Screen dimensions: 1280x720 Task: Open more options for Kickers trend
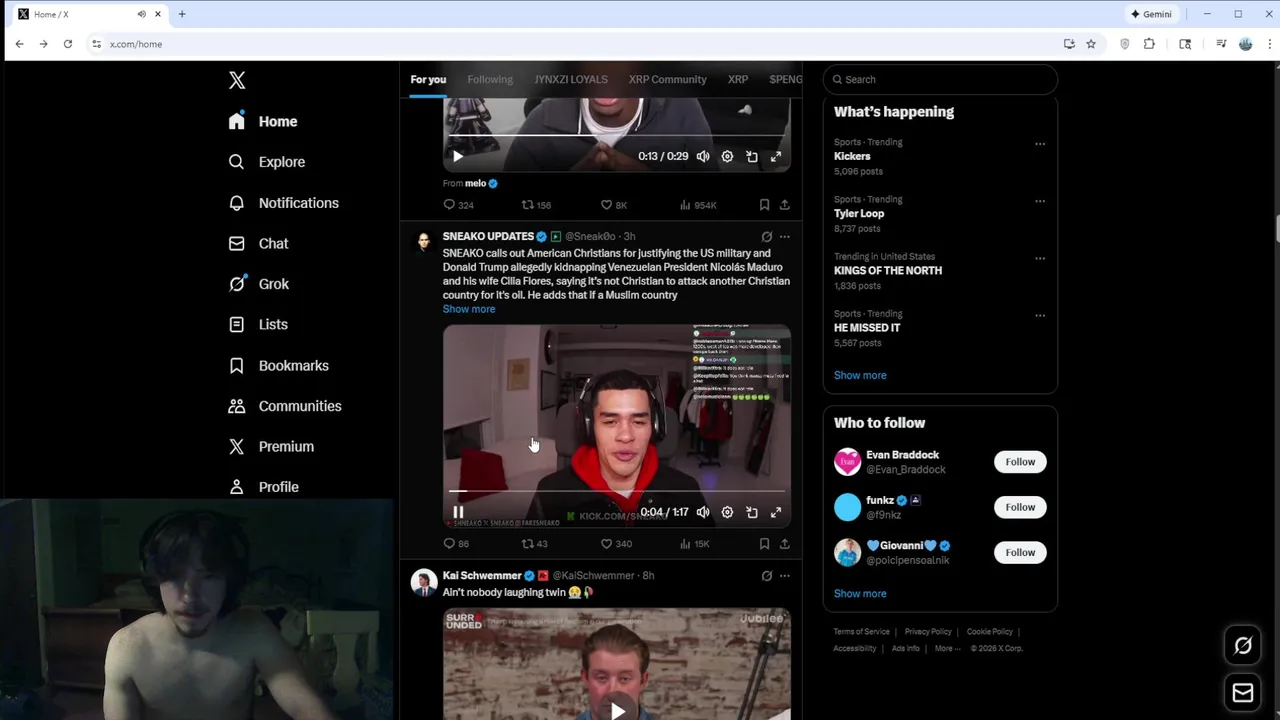tap(1040, 144)
